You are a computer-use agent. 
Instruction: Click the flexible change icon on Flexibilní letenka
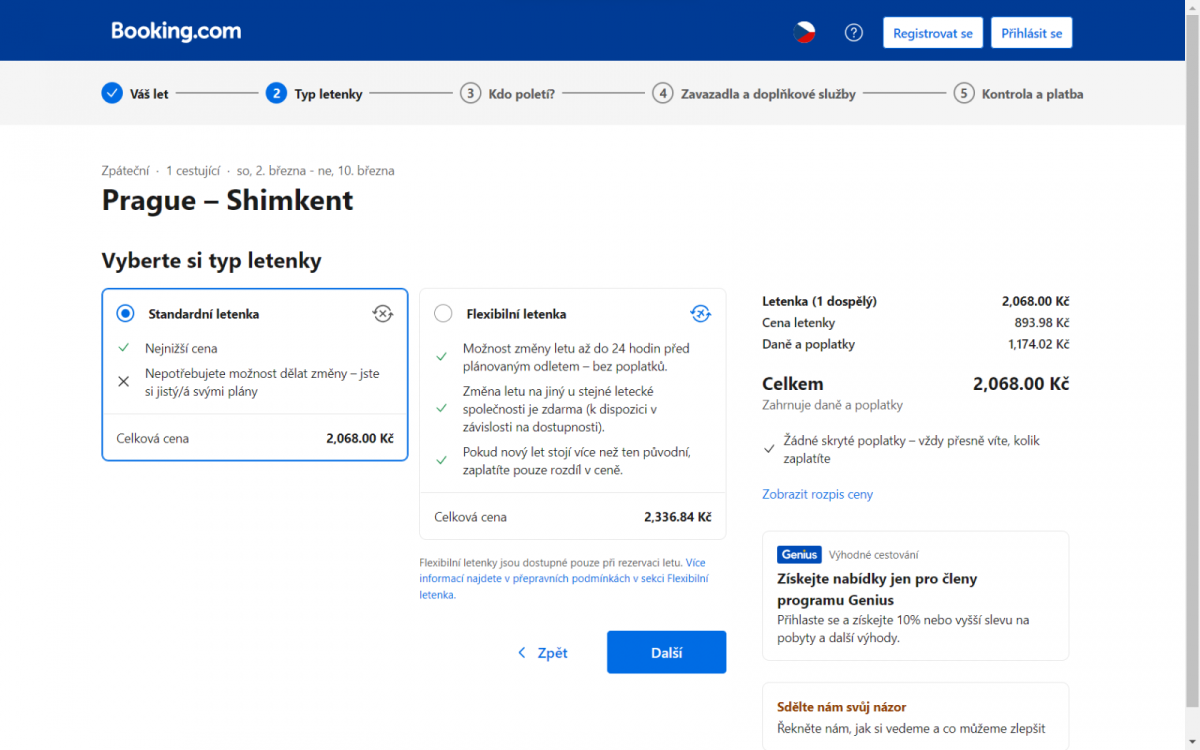tap(700, 314)
